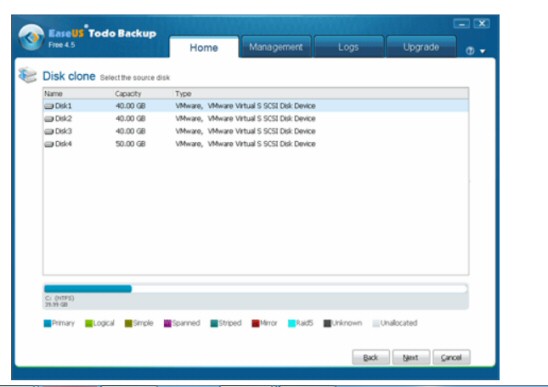
Task: Click Disk1's 40.00 GB capacity cell
Action: 130,106
